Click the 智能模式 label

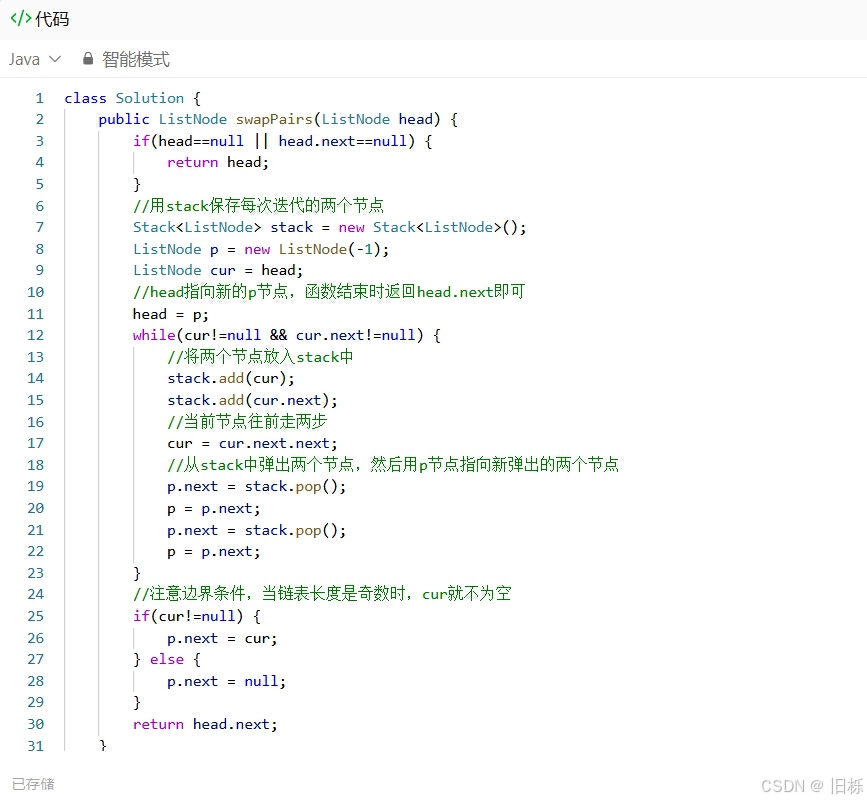coord(136,59)
